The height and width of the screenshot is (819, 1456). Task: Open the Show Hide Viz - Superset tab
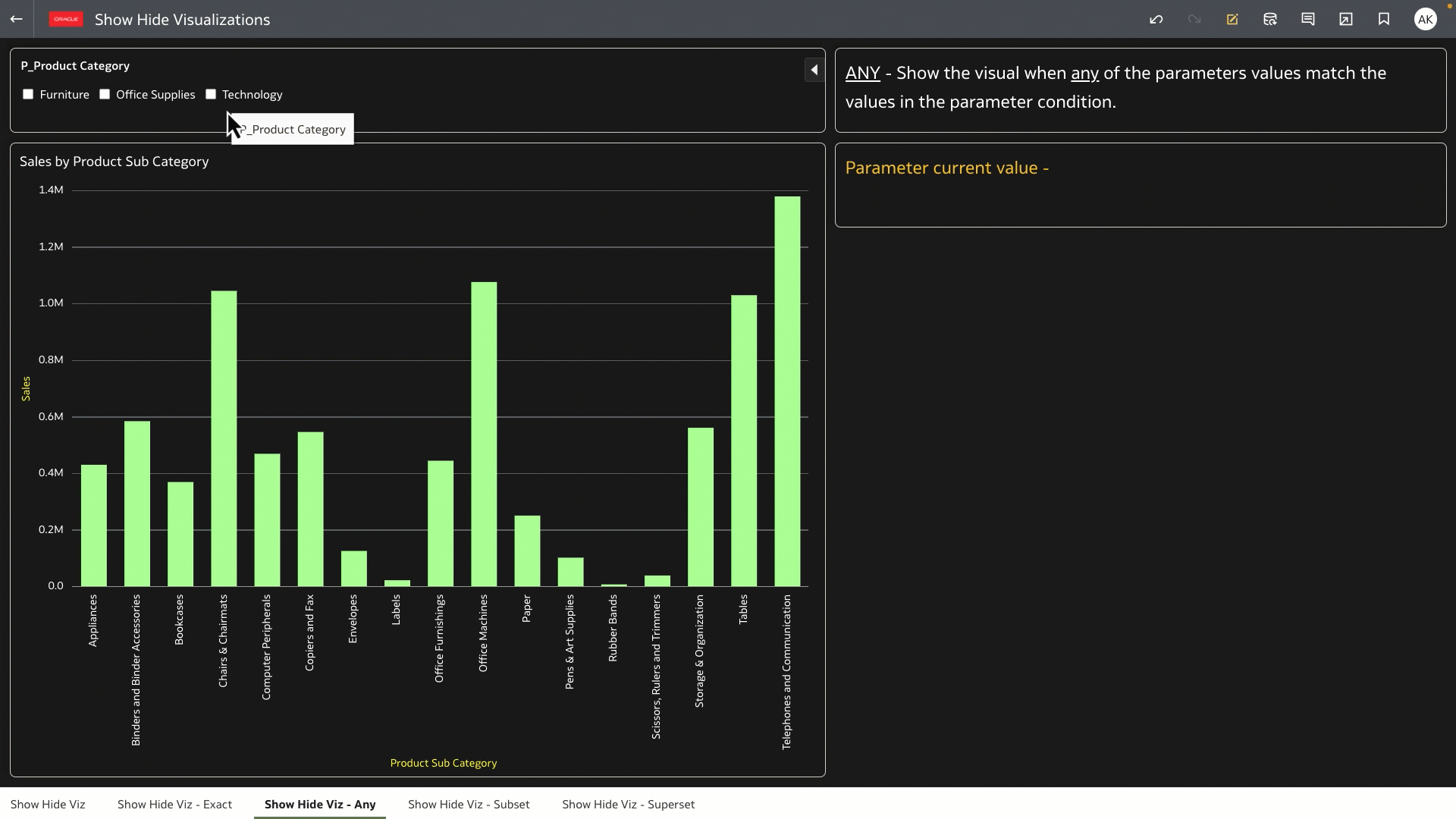(x=628, y=805)
